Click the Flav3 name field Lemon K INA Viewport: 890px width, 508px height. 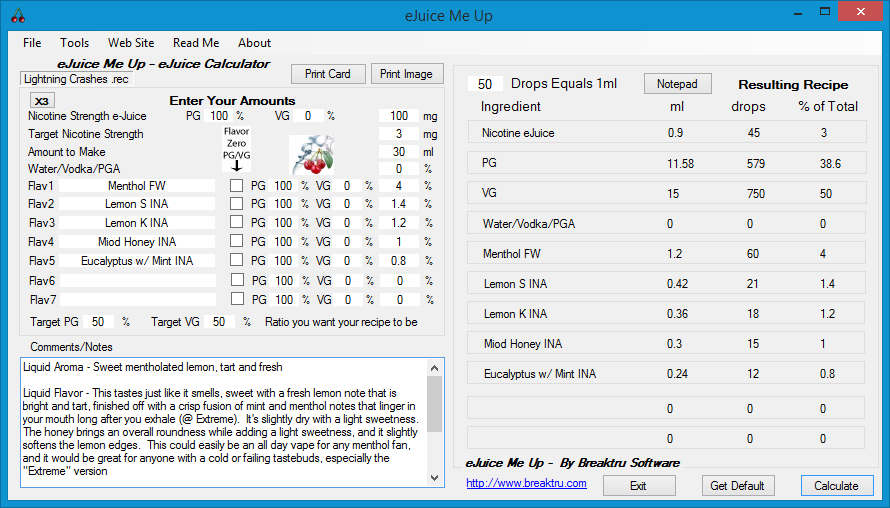(x=137, y=222)
